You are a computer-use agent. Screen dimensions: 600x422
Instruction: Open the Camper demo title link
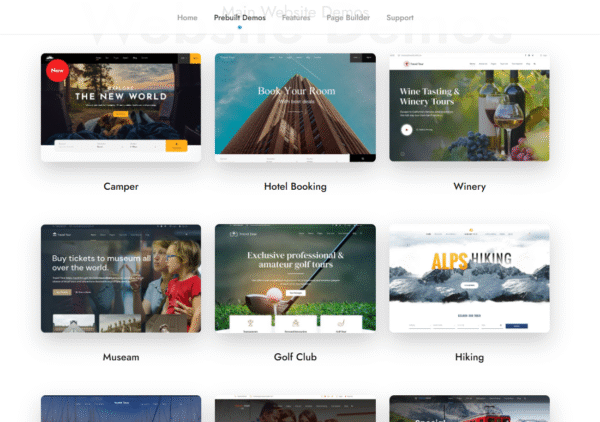pos(121,186)
